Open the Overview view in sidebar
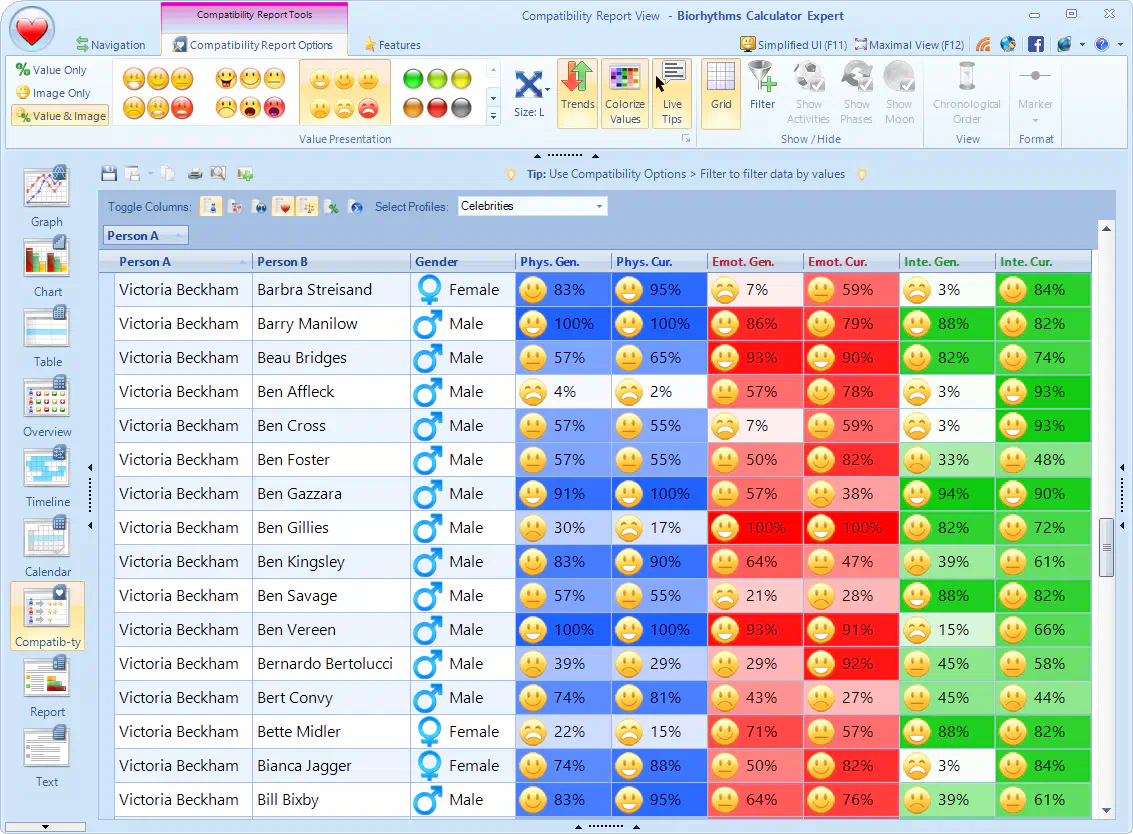Screen dimensions: 1133x834 coord(47,407)
